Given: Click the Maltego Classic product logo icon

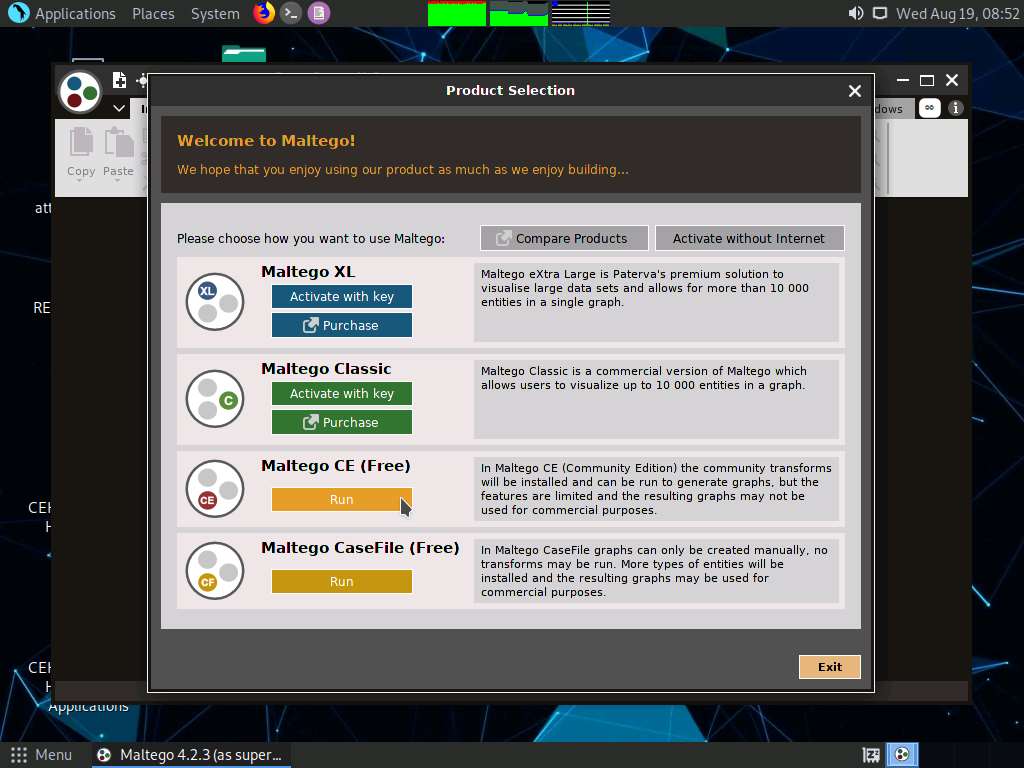Looking at the screenshot, I should point(215,398).
